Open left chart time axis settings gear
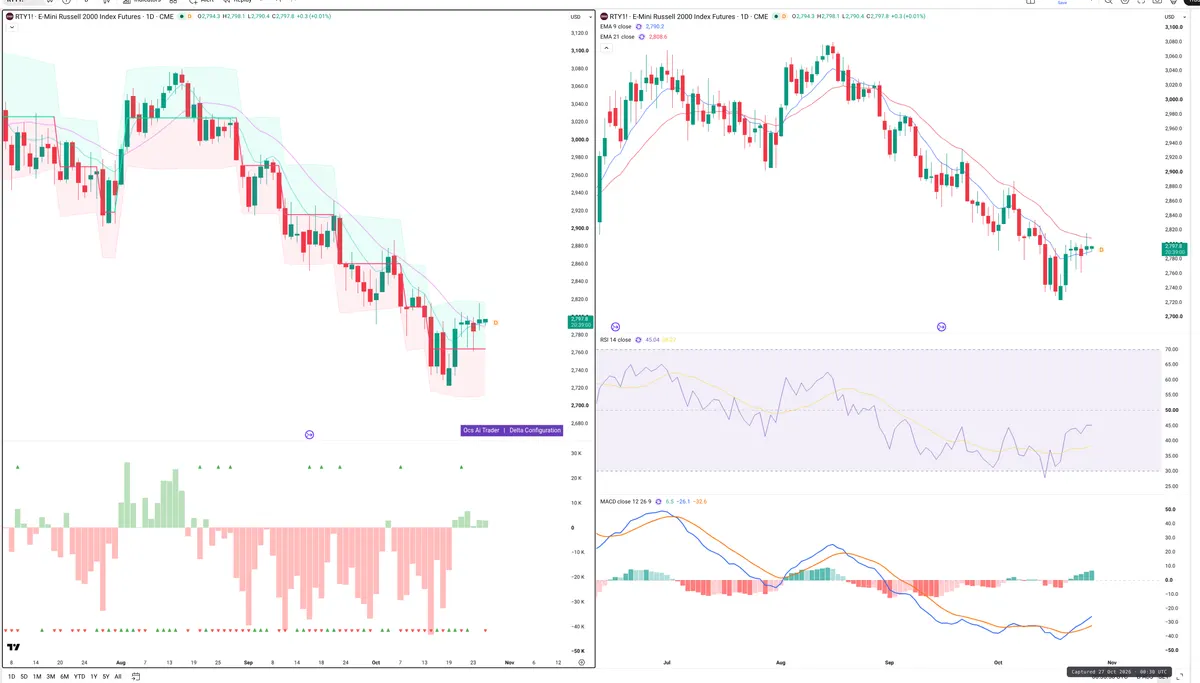Screen dimensions: 1200x683 (x=581, y=663)
